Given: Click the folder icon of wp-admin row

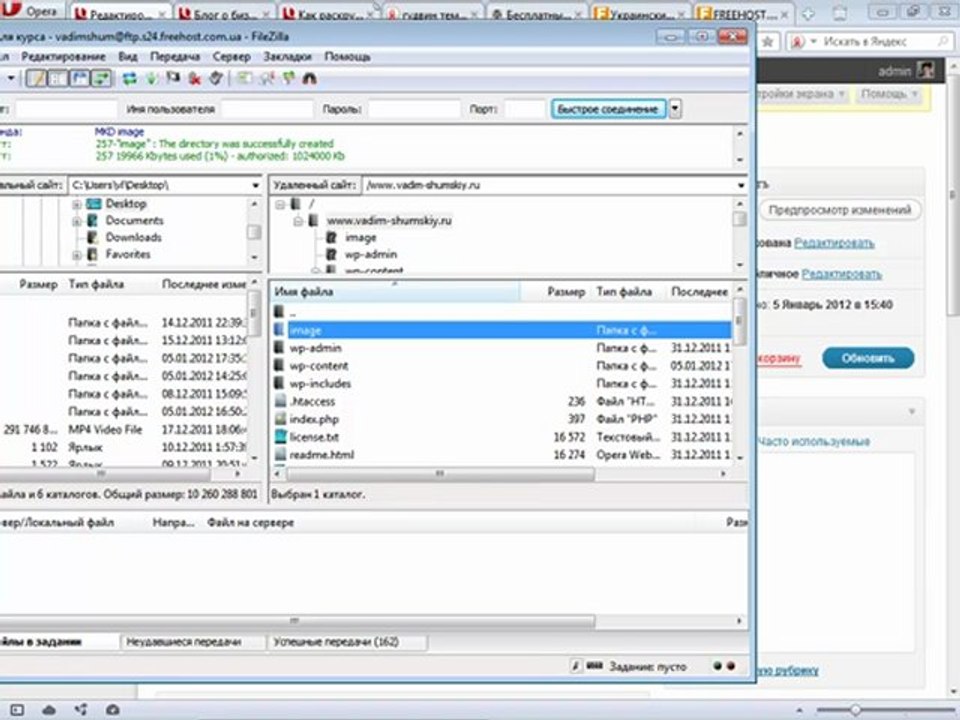Looking at the screenshot, I should 279,348.
